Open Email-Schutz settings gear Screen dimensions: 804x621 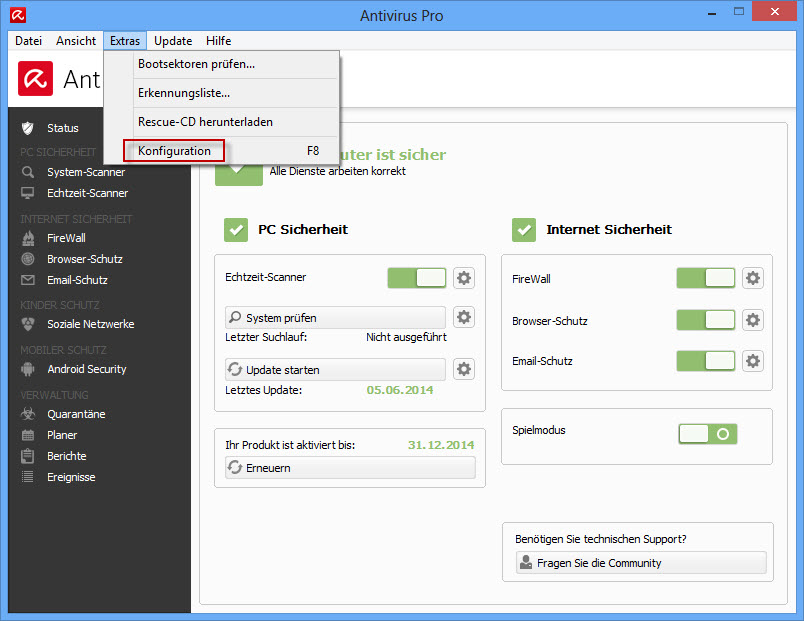click(x=752, y=361)
